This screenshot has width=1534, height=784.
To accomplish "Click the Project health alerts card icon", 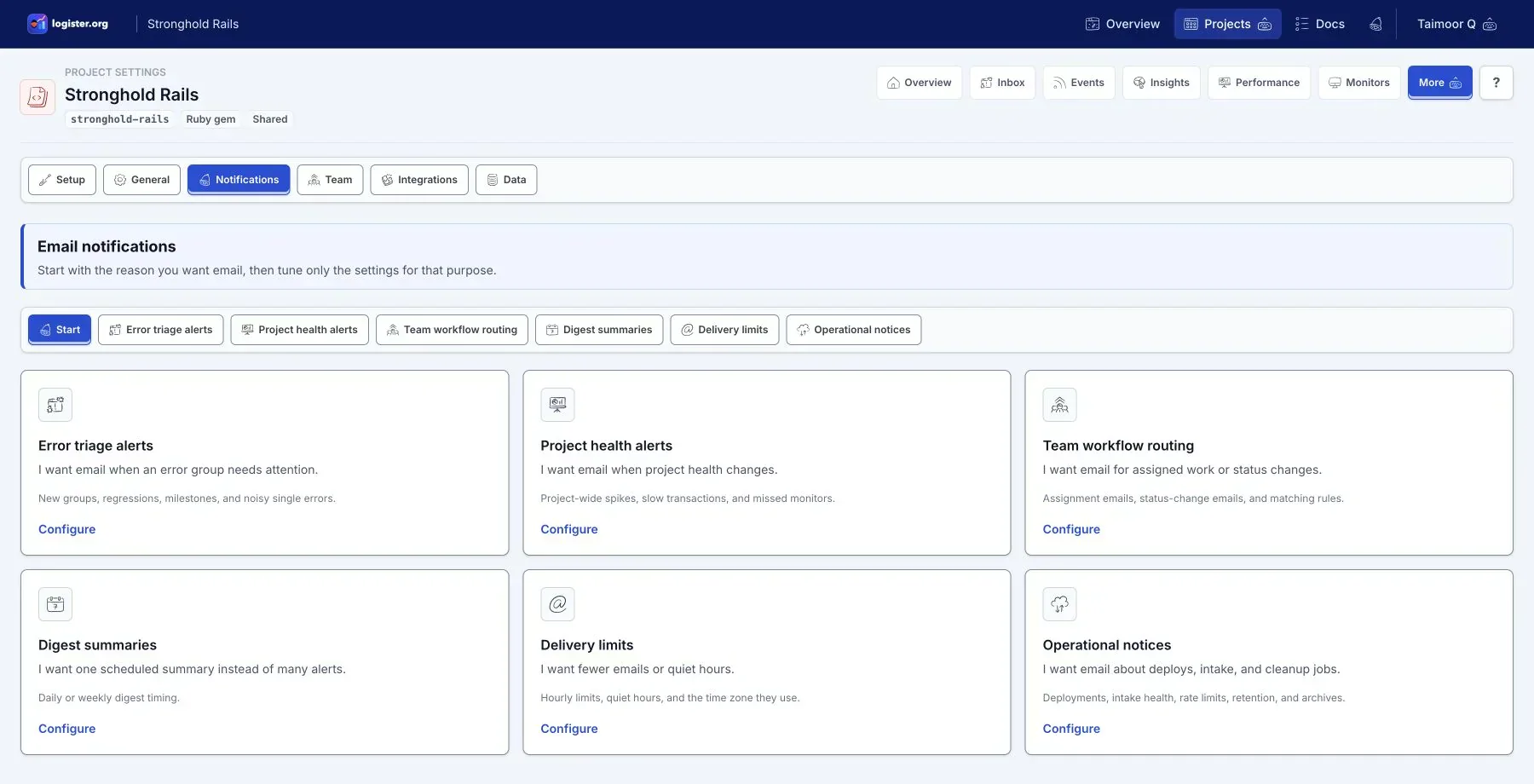I will (557, 405).
